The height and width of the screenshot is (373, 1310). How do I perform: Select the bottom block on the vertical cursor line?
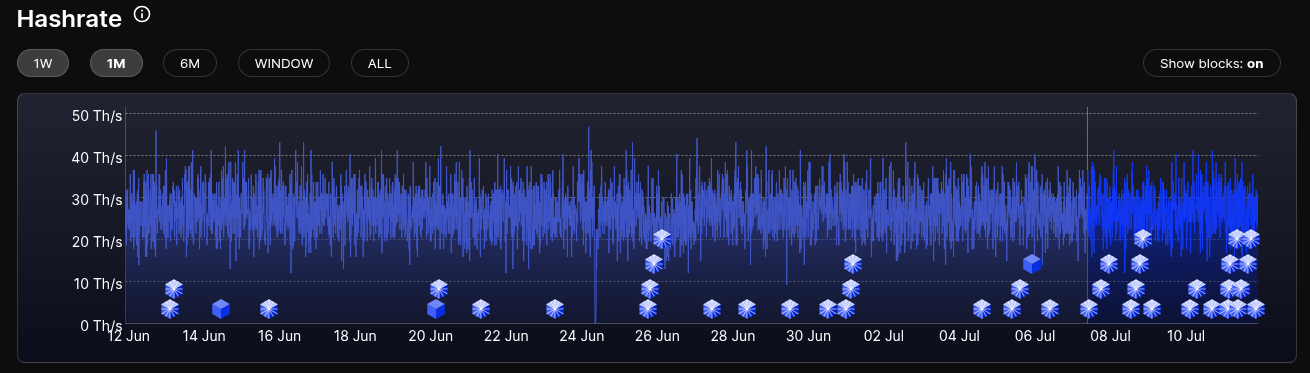(1089, 309)
